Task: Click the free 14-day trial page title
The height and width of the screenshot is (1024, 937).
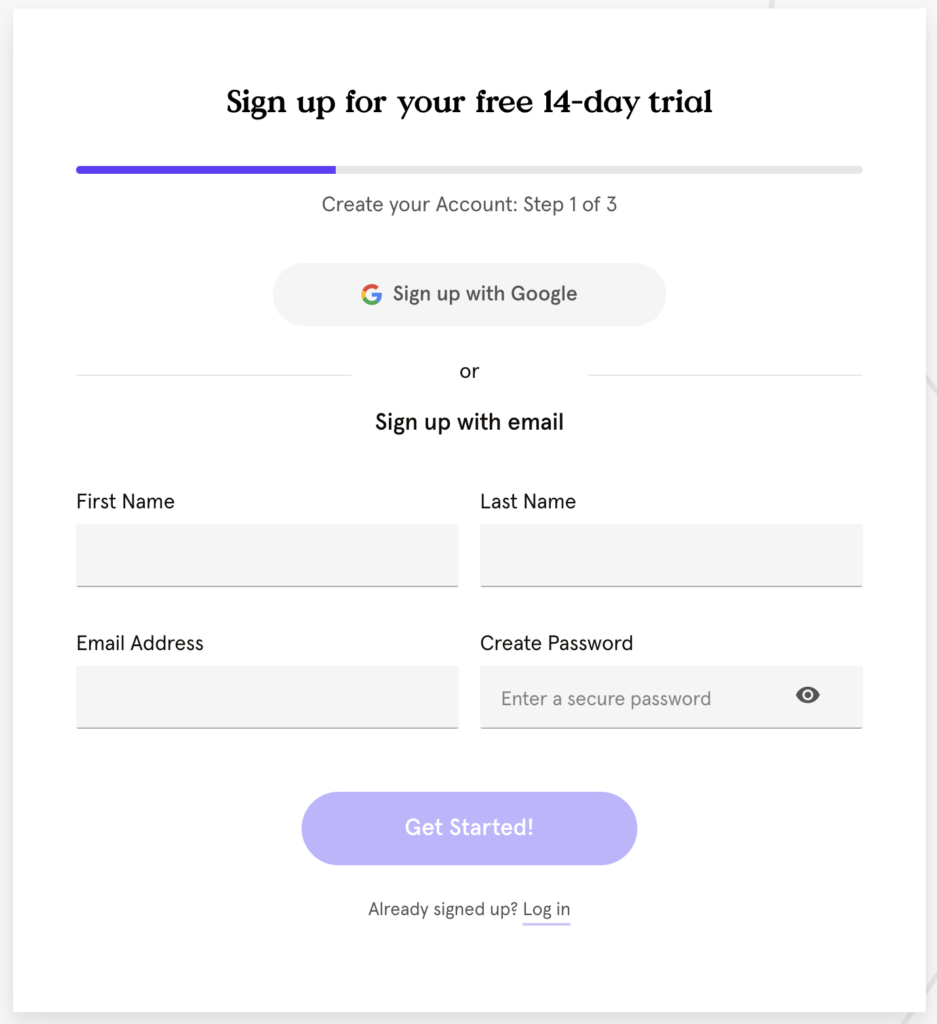Action: [469, 102]
